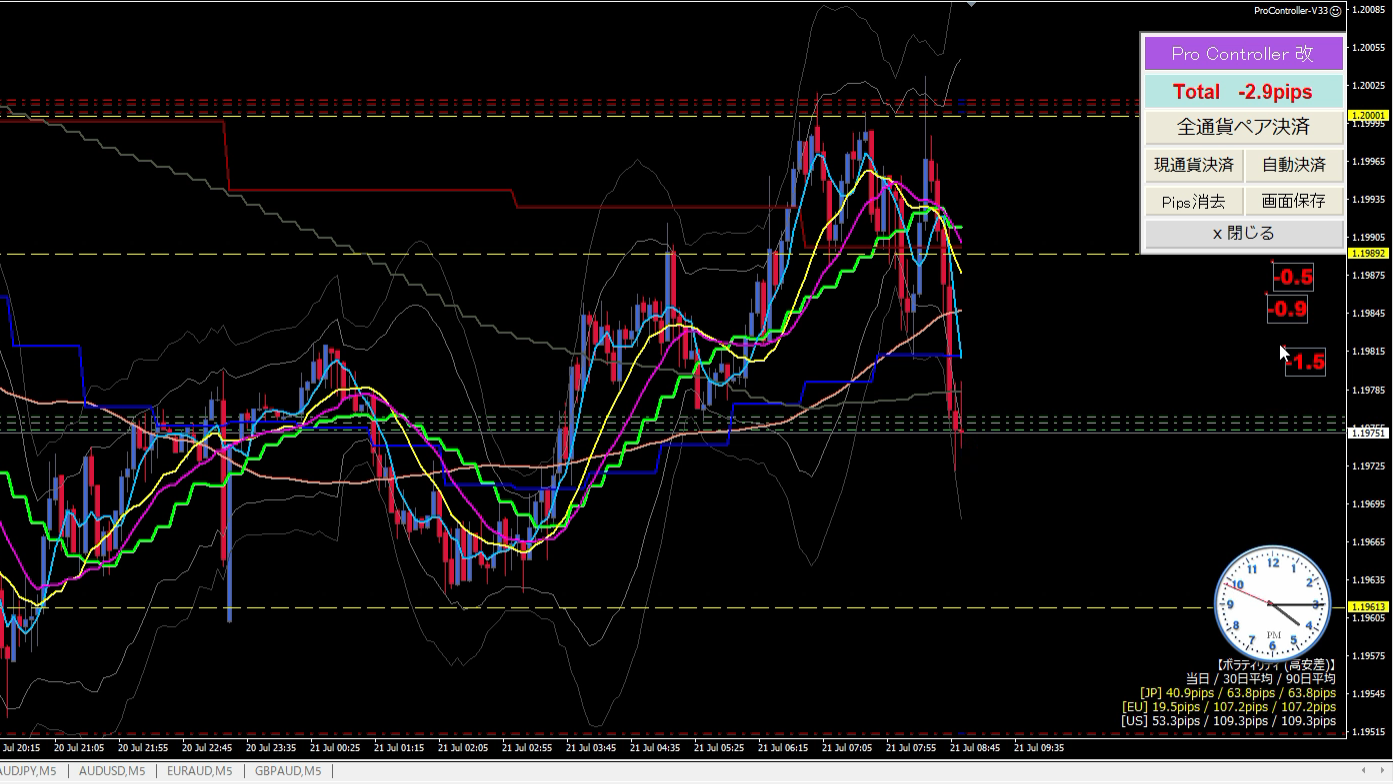Click the 自動決済 auto-settle button

(x=1293, y=165)
